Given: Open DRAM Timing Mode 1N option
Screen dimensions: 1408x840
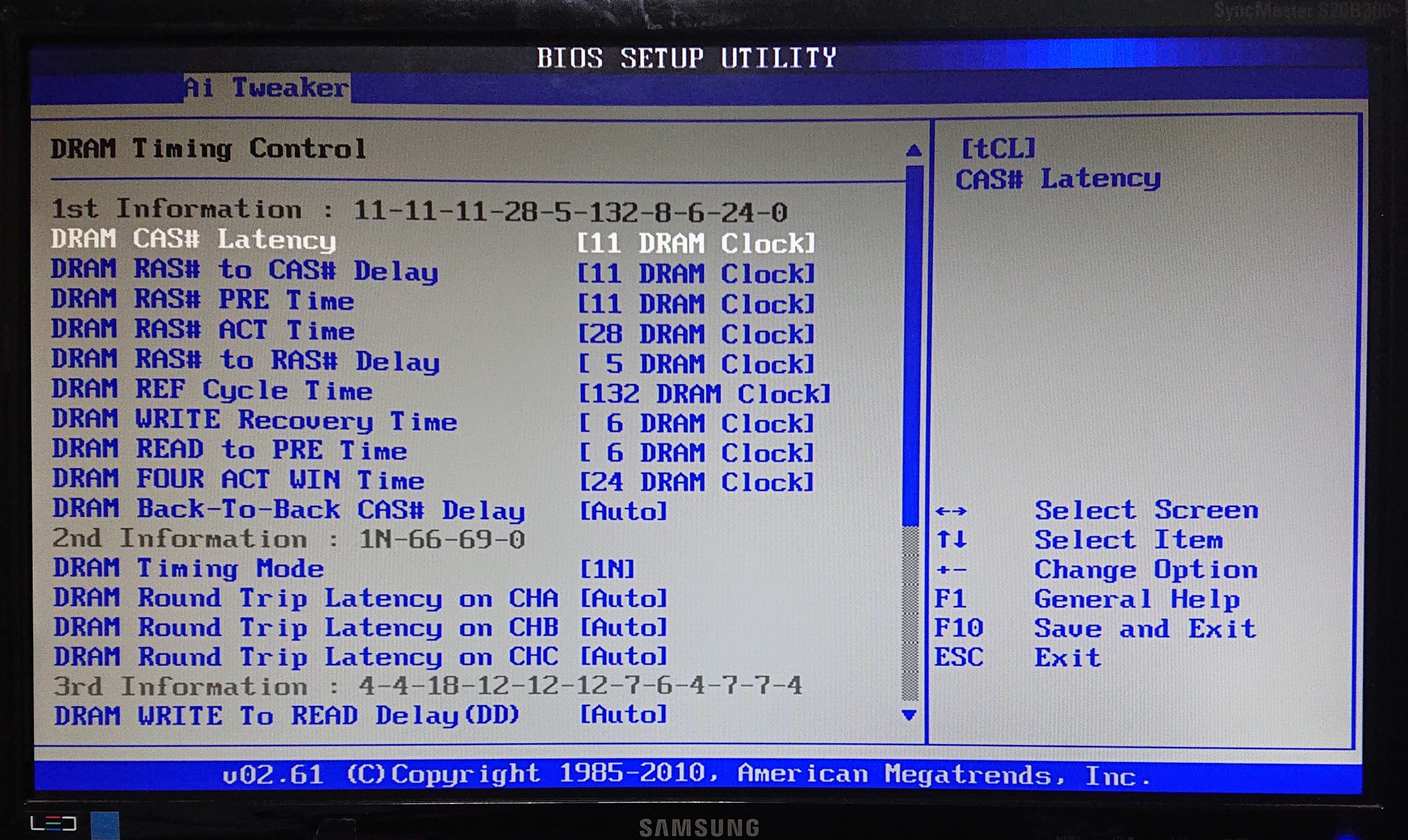Looking at the screenshot, I should tap(607, 569).
